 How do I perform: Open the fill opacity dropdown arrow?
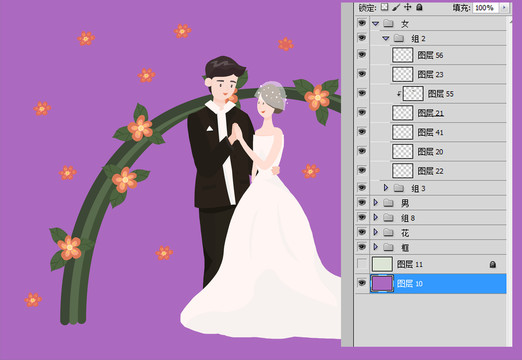pos(504,7)
